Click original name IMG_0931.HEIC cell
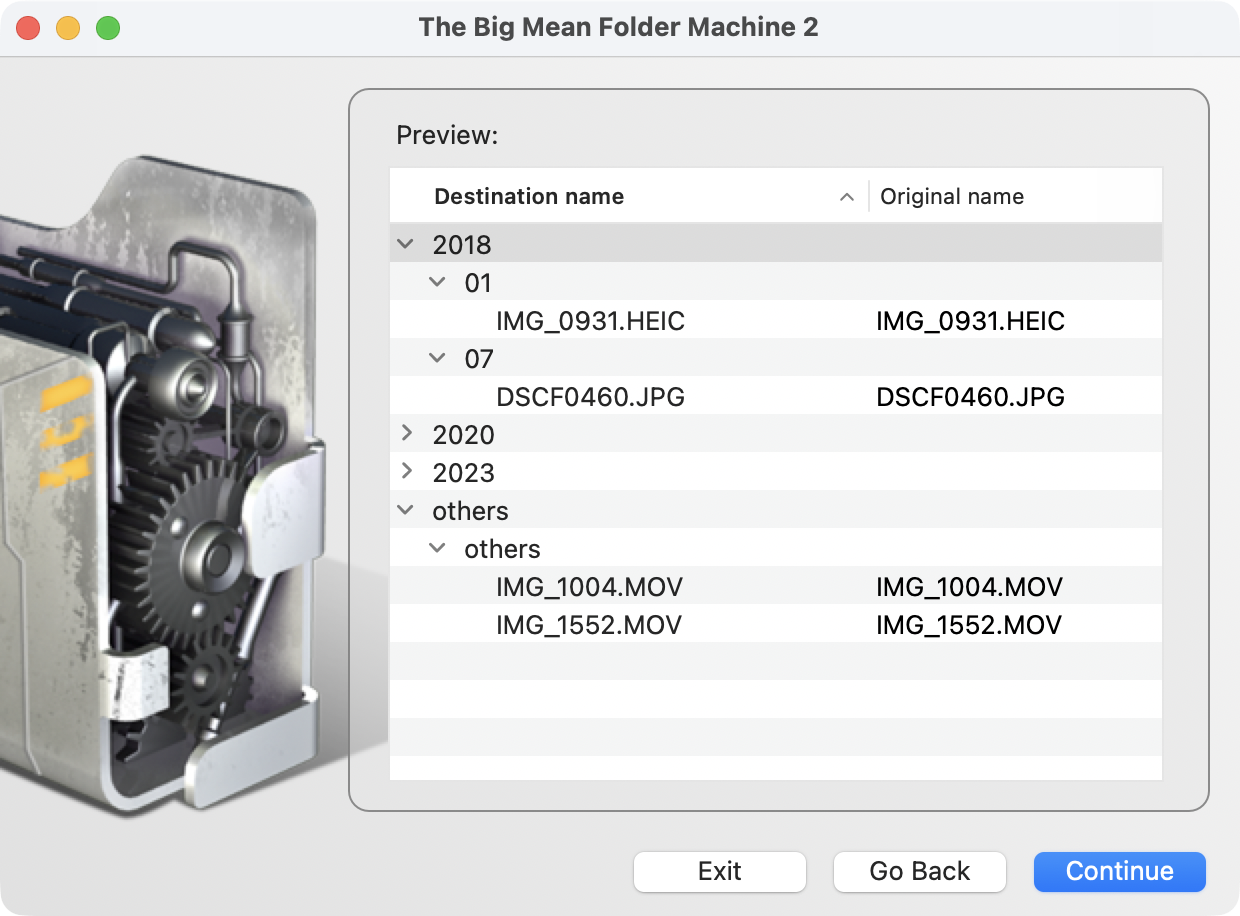1240x916 pixels. tap(971, 321)
